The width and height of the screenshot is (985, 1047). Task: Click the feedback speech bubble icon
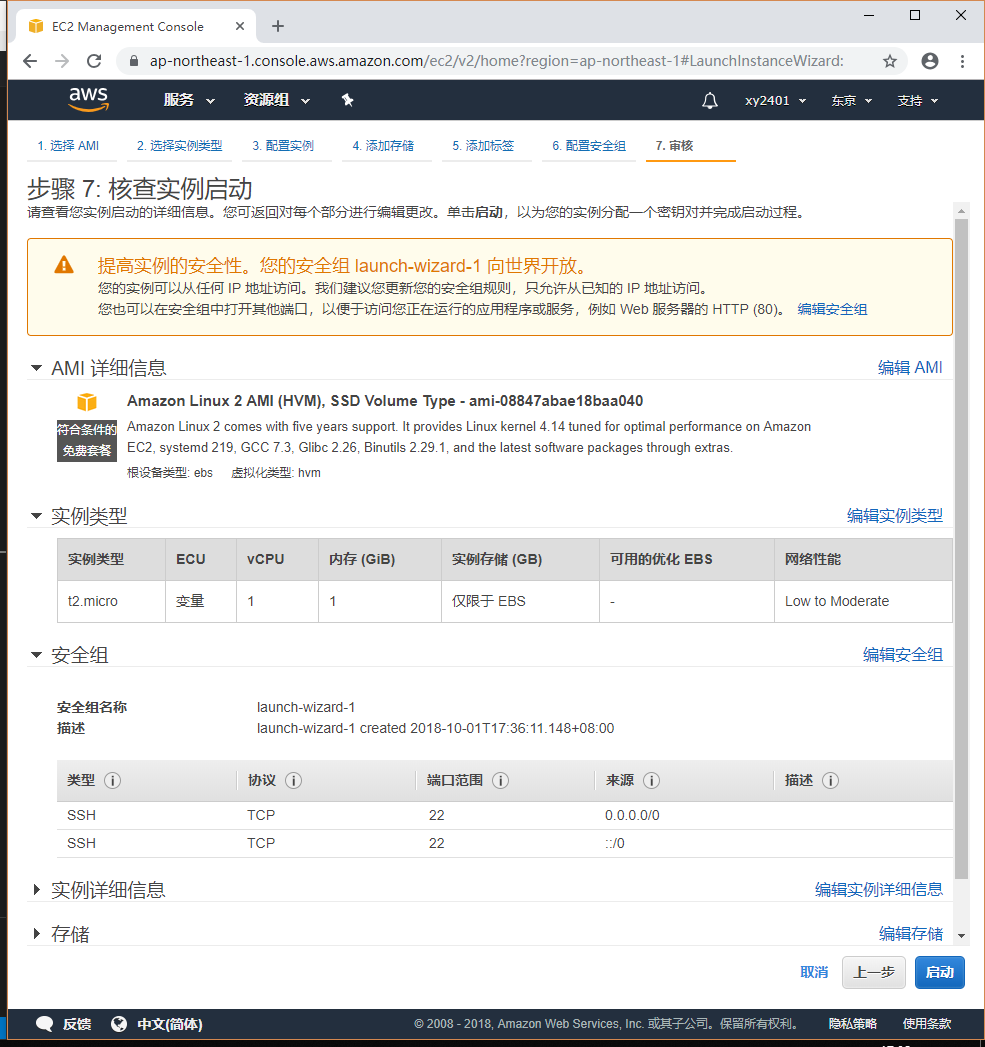[x=45, y=1024]
